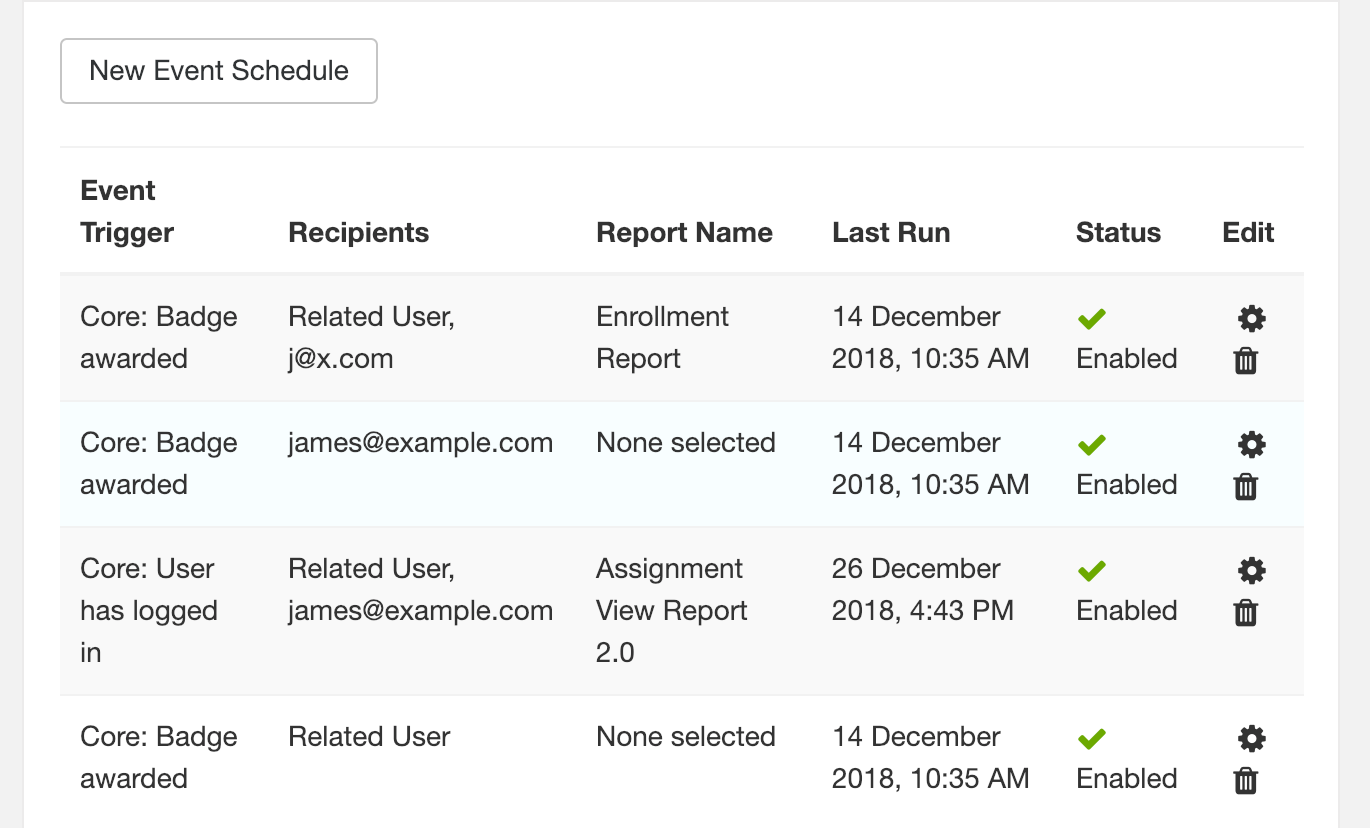Open gear icon for the Related User-only row
This screenshot has height=828, width=1370.
click(1251, 739)
